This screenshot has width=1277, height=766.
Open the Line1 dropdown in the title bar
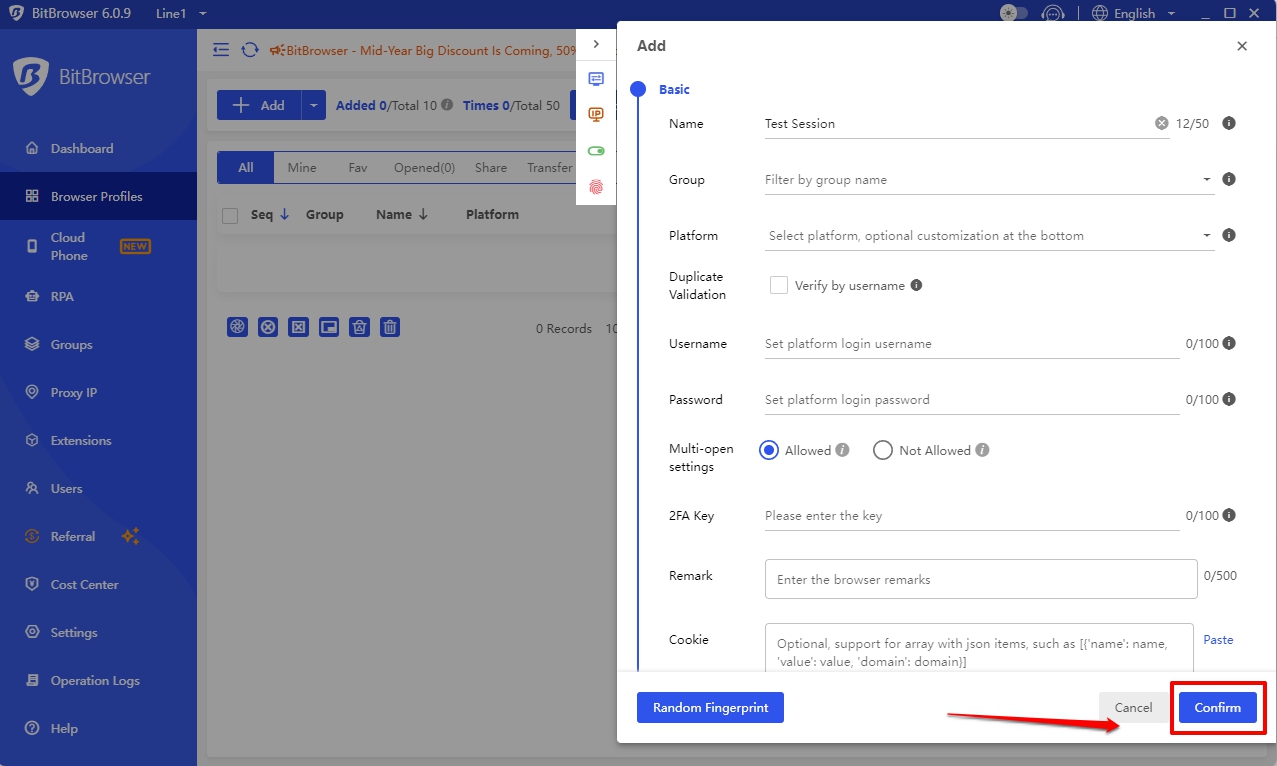click(181, 13)
